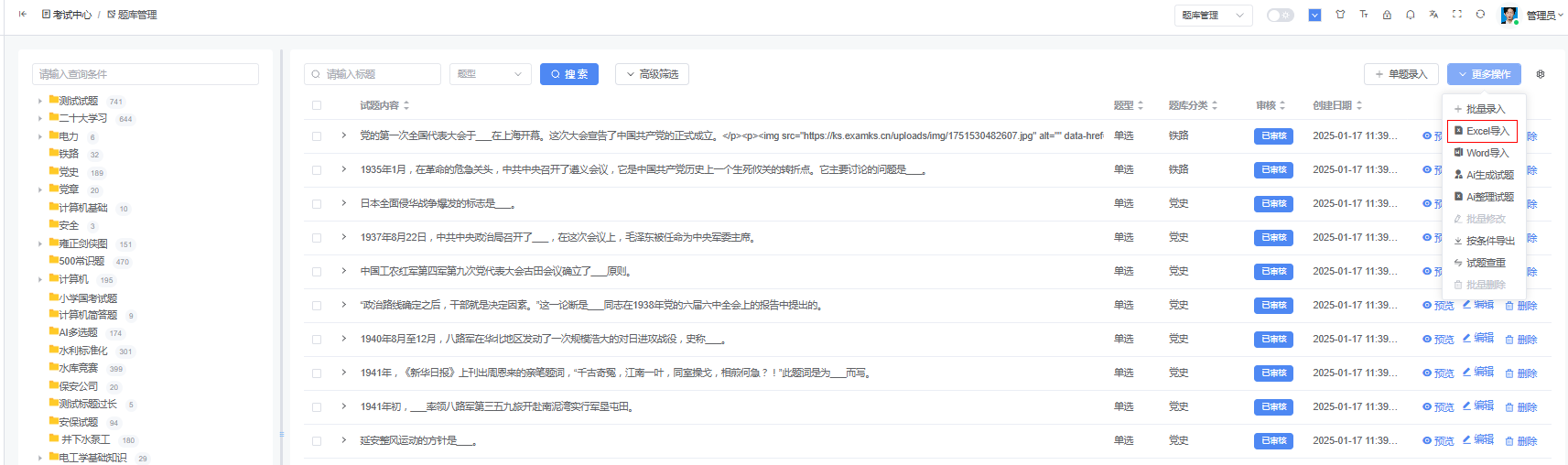Collapse the sidebar with the top-left fold icon
Screen dimensions: 1568x465
pyautogui.click(x=23, y=15)
